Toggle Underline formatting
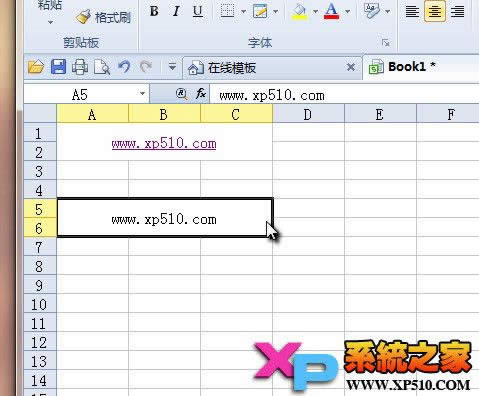Image resolution: width=479 pixels, height=396 pixels. tap(198, 11)
